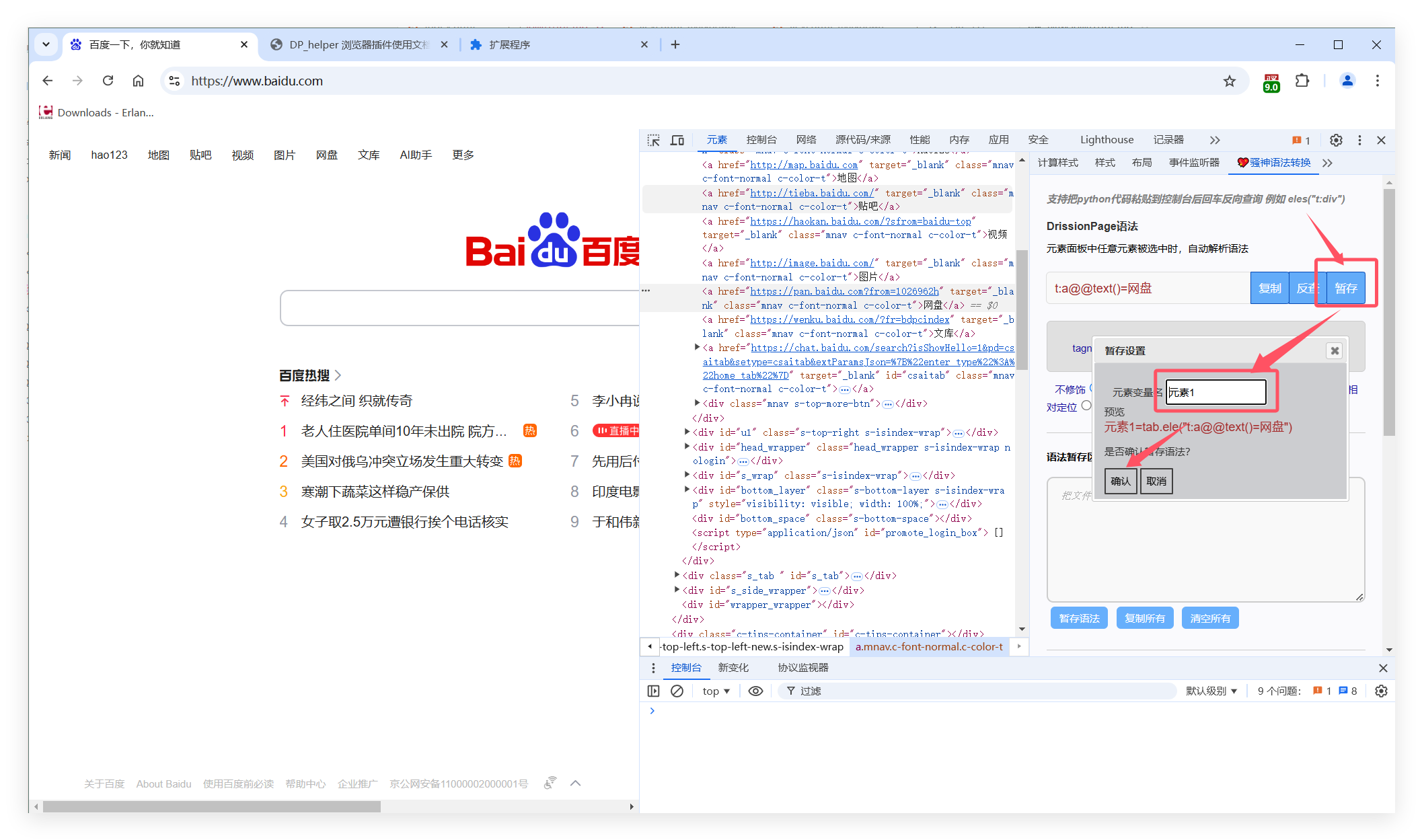Open the 默认级别 log level dropdown

click(1211, 691)
